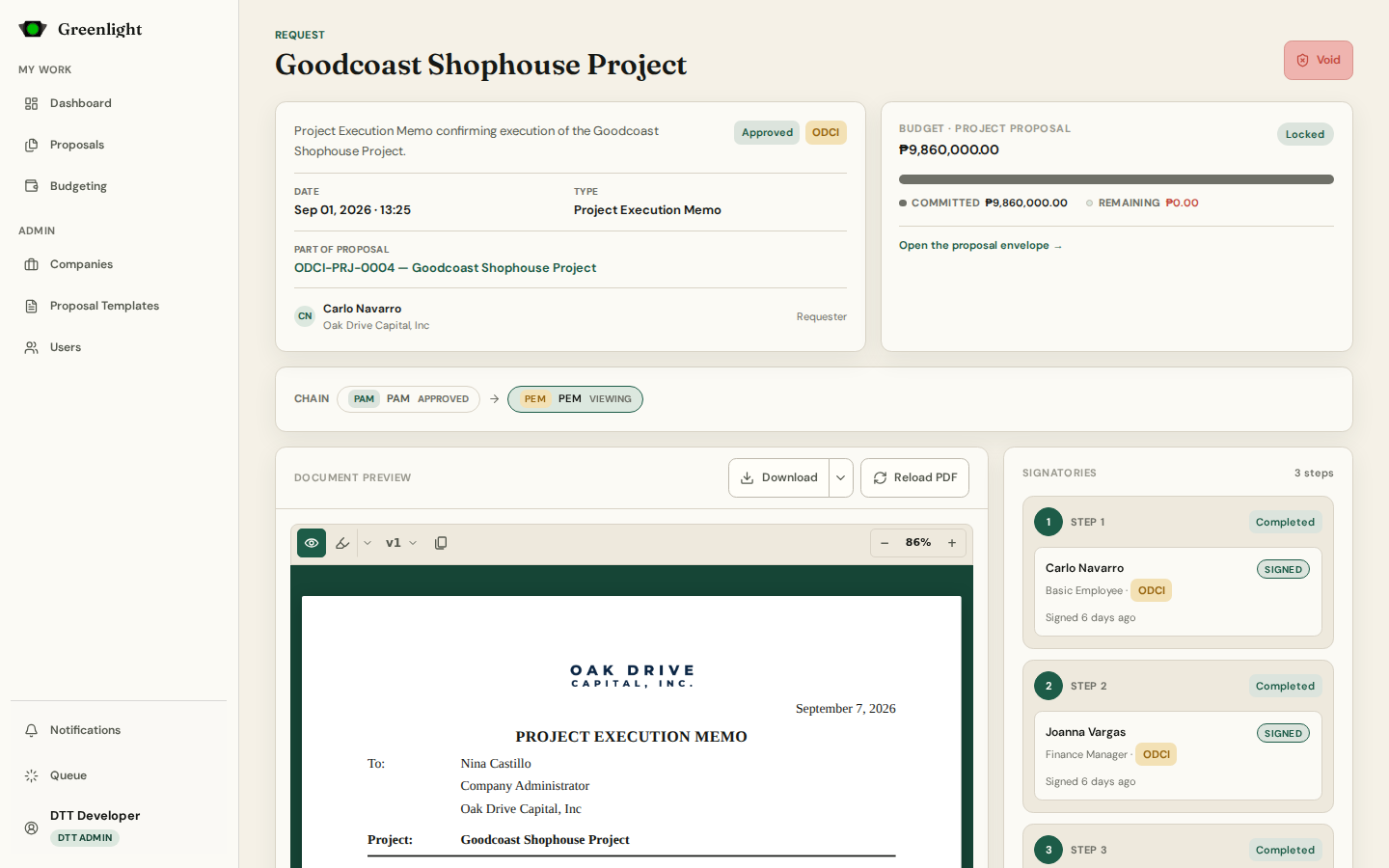Viewport: 1389px width, 868px height.
Task: Void this request
Action: point(1319,60)
